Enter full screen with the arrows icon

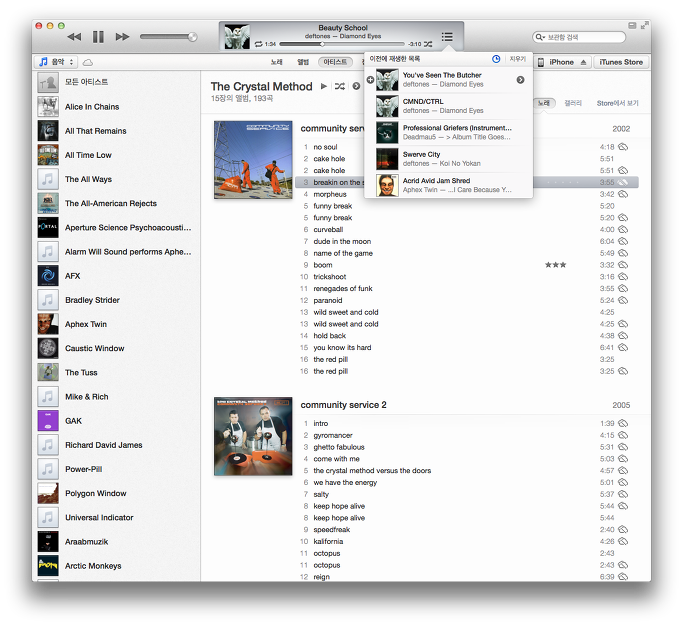tap(644, 26)
